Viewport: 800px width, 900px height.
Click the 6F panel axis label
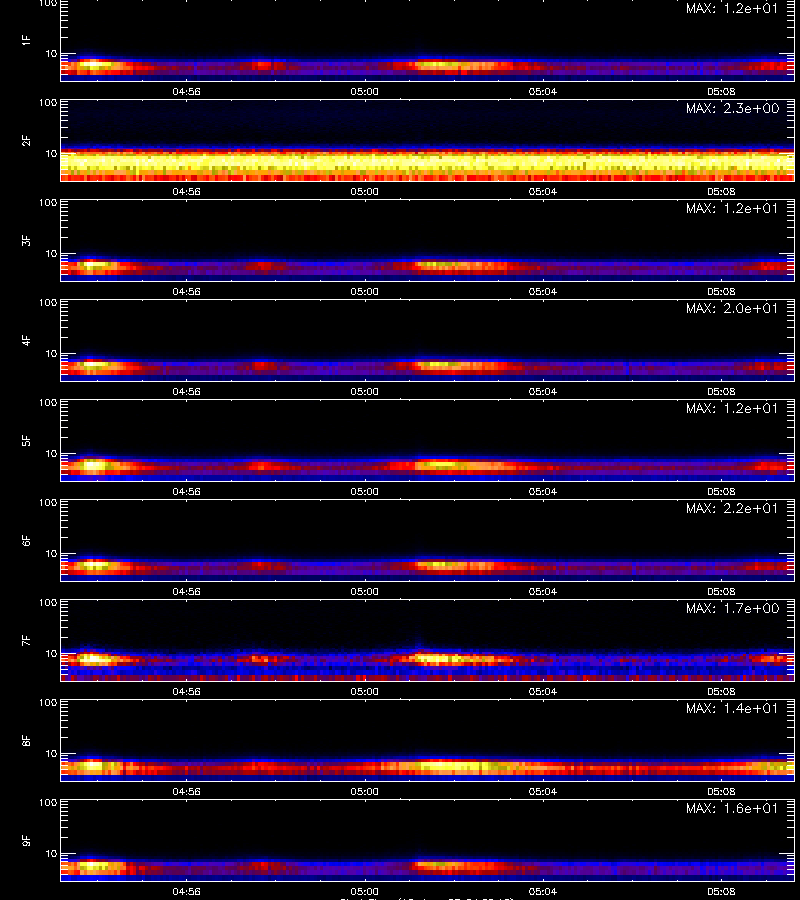(26, 540)
